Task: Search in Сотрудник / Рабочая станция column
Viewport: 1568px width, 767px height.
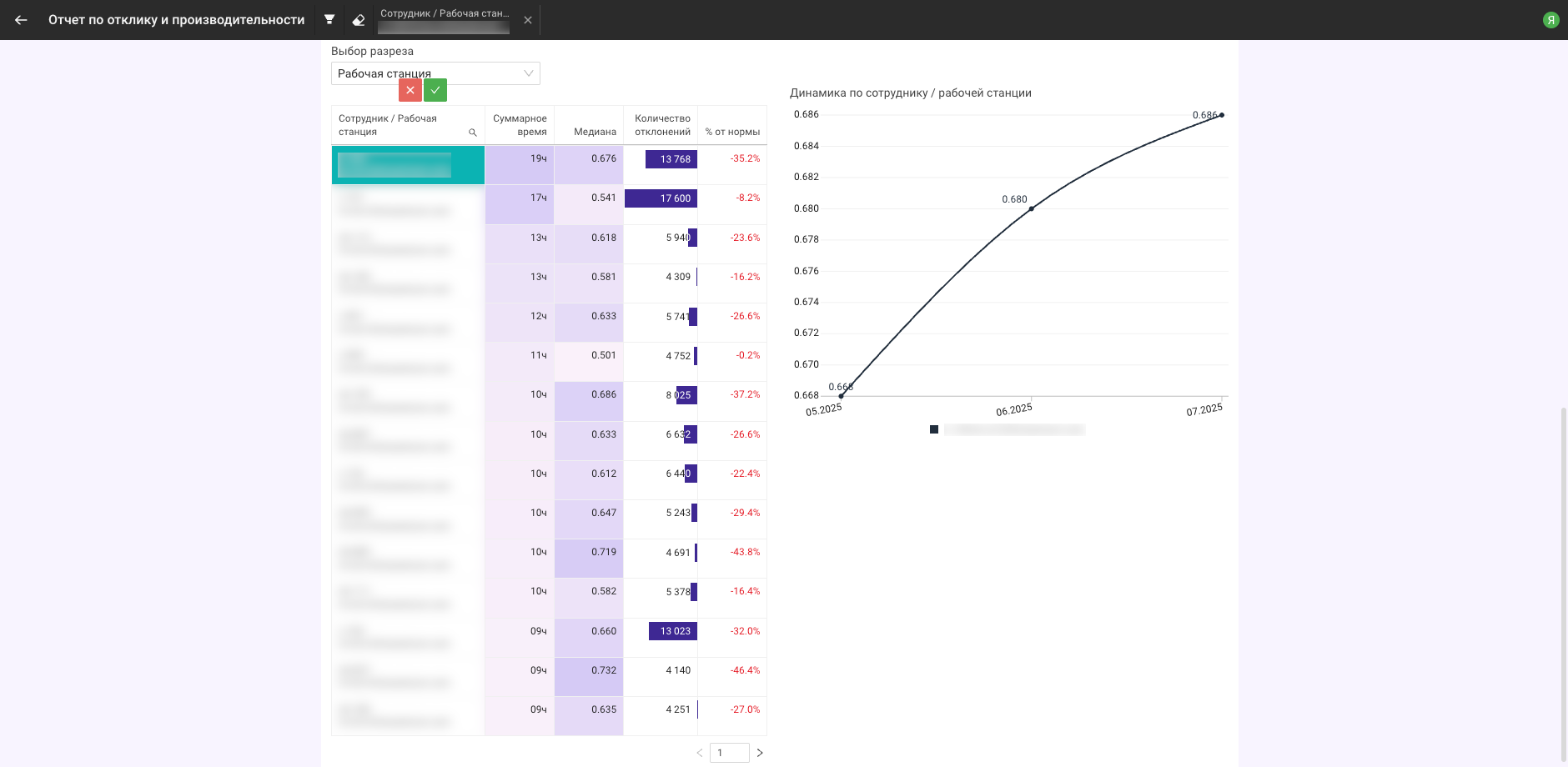Action: pos(473,133)
